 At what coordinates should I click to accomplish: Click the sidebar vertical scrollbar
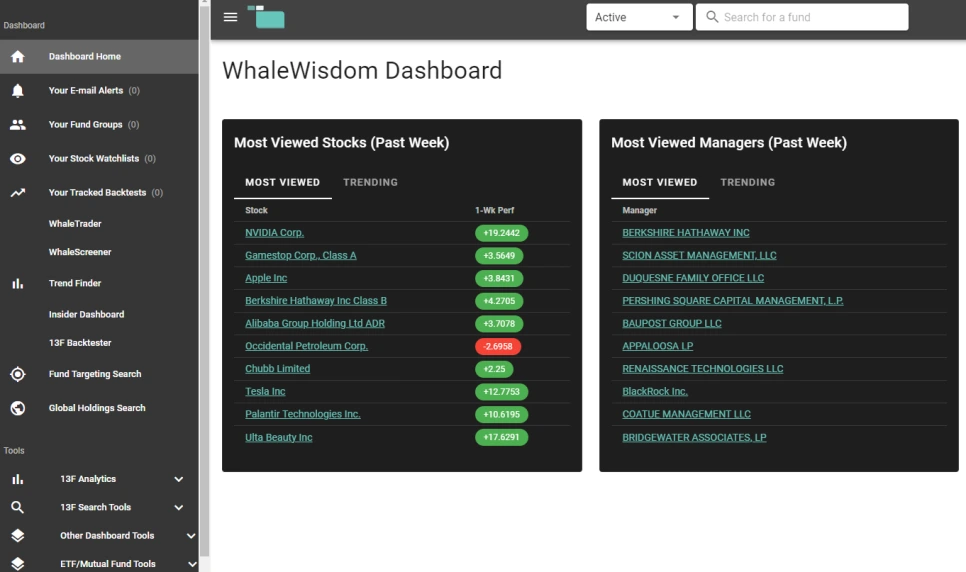click(205, 280)
